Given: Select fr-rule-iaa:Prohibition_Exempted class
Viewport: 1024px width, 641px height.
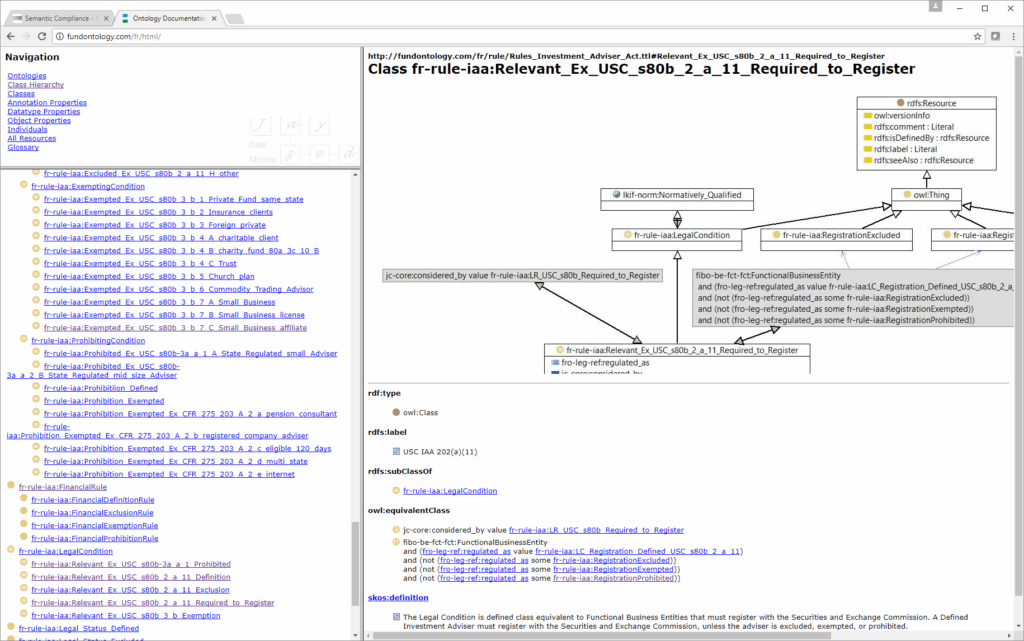Looking at the screenshot, I should 104,401.
